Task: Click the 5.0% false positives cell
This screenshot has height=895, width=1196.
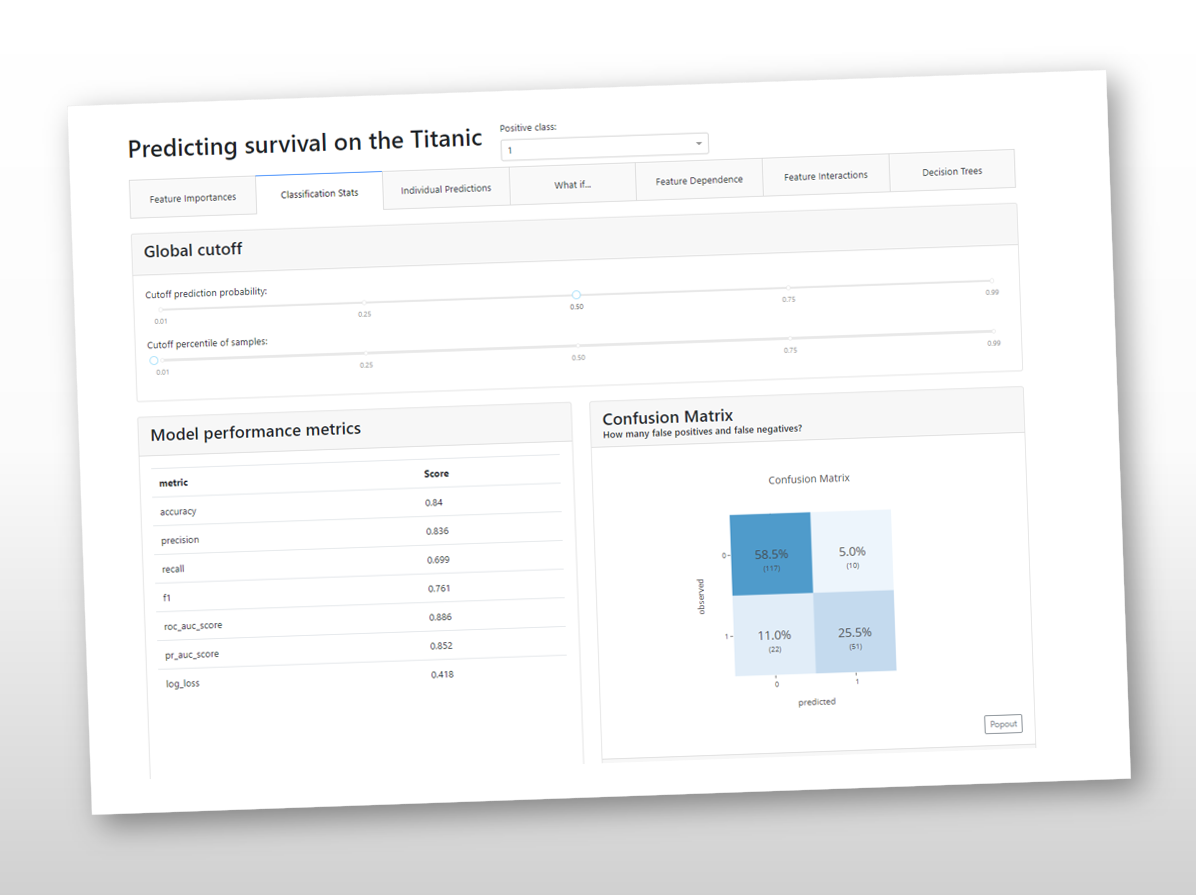Action: click(851, 551)
